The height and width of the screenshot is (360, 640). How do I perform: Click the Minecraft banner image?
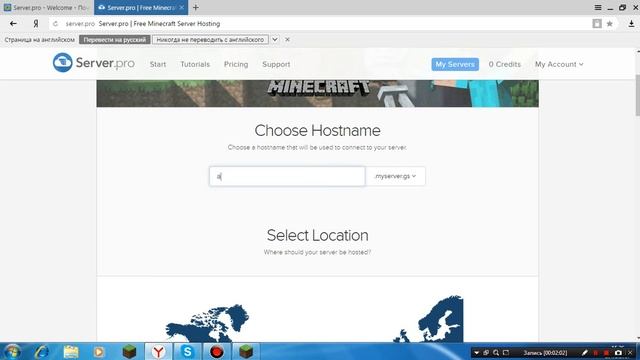318,93
